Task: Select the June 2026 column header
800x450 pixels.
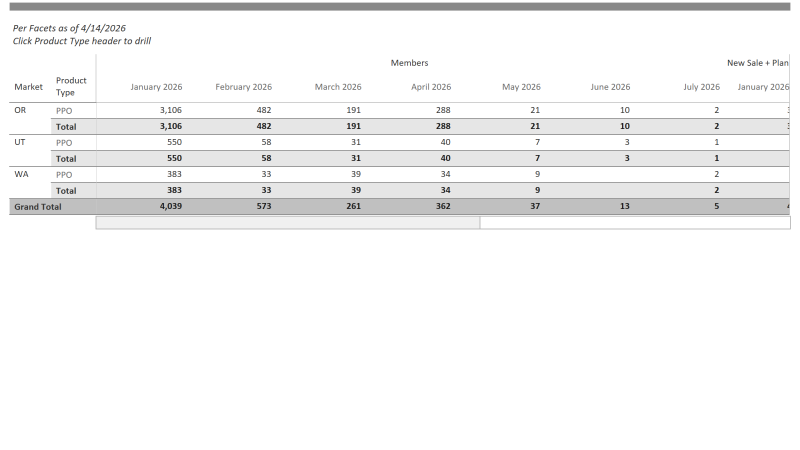Action: 610,87
